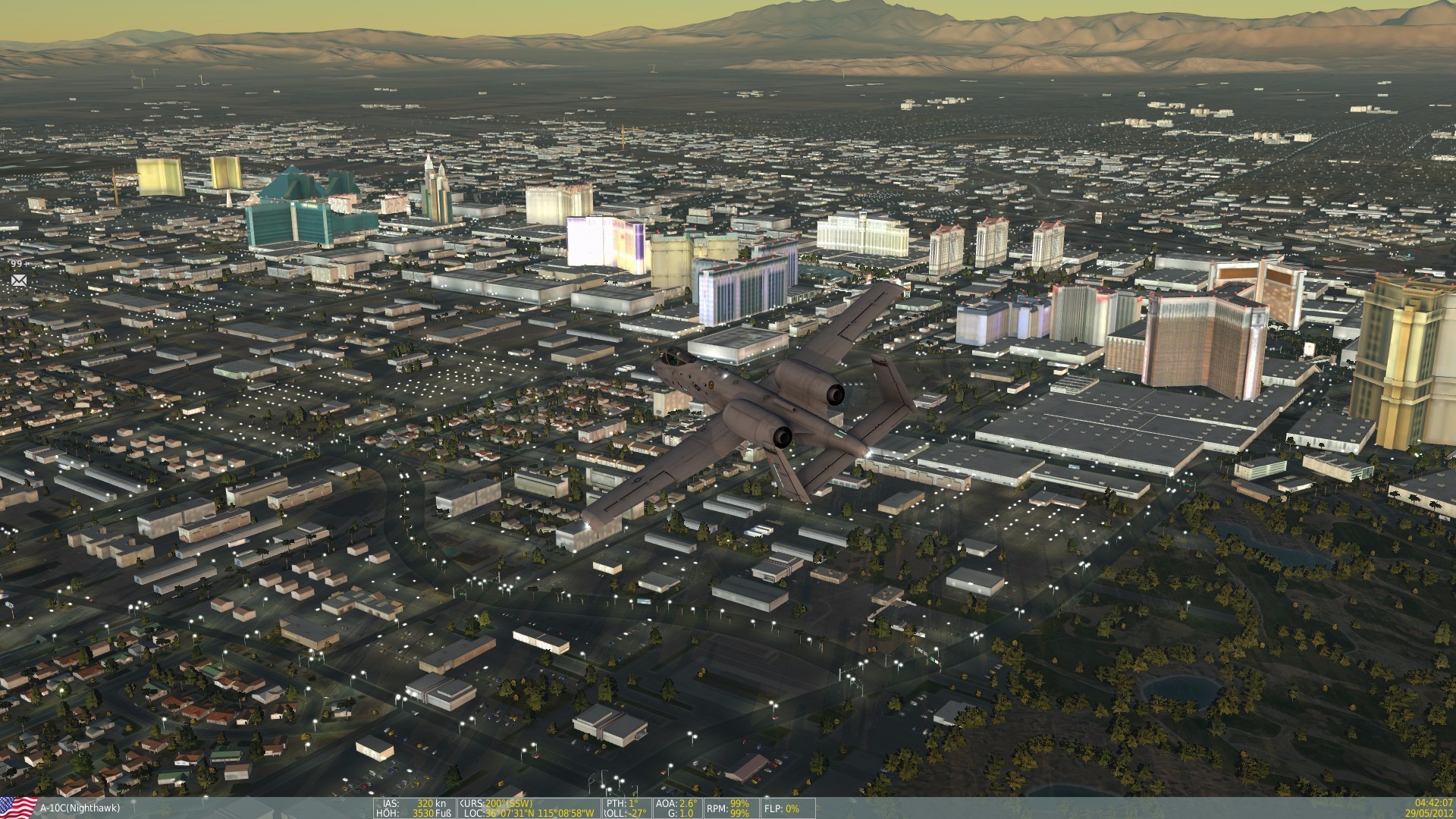The width and height of the screenshot is (1456, 819).
Task: Open the envelope message icon
Action: 18,281
